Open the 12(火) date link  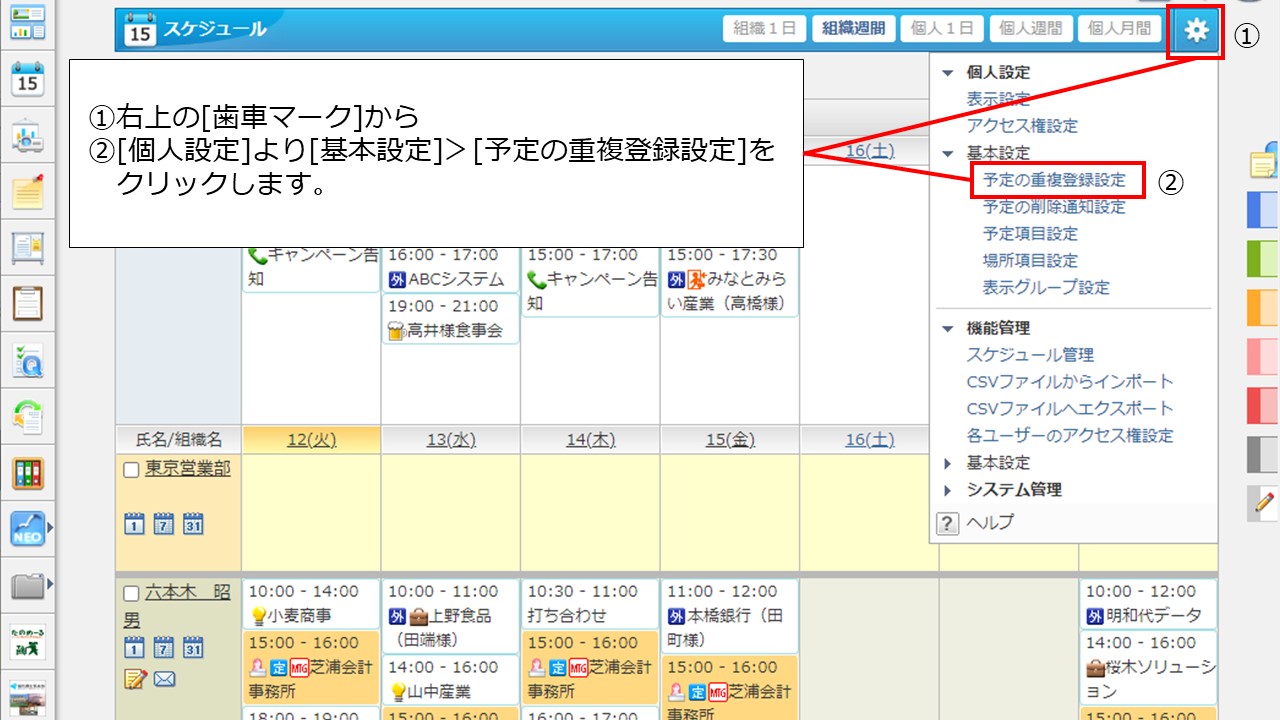(x=311, y=440)
